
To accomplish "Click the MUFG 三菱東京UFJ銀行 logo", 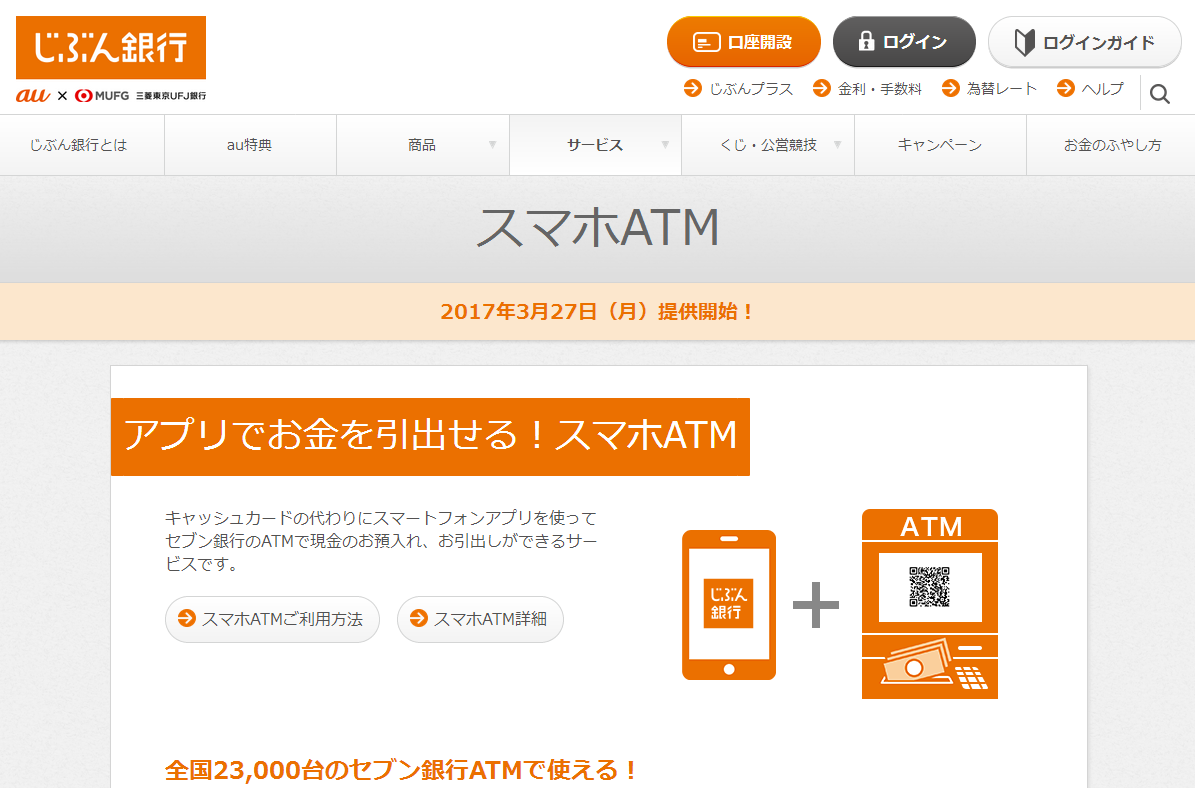I will coord(140,95).
